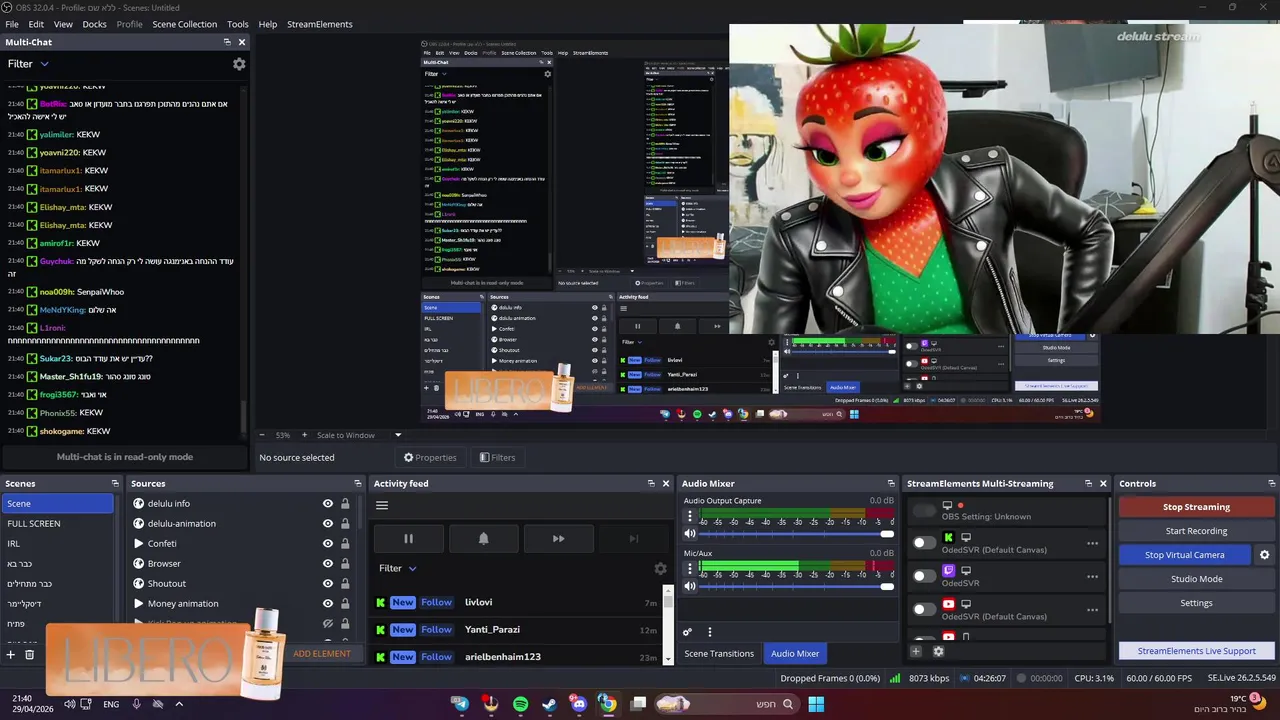
Task: Undock the Multi-Chat panel
Action: [227, 42]
